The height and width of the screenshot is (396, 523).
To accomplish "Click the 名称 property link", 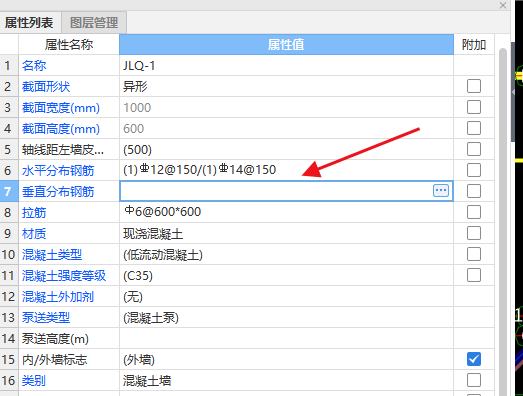I will 34,65.
